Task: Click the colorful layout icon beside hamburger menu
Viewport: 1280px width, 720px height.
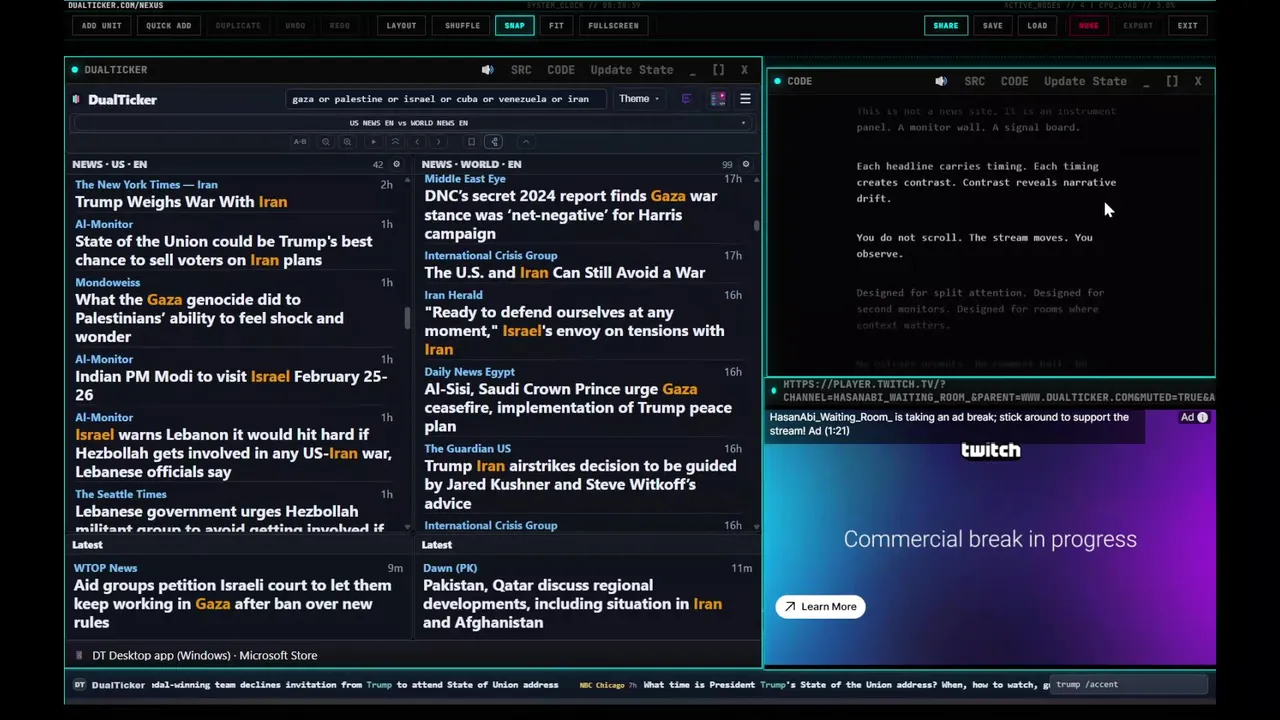Action: [718, 99]
